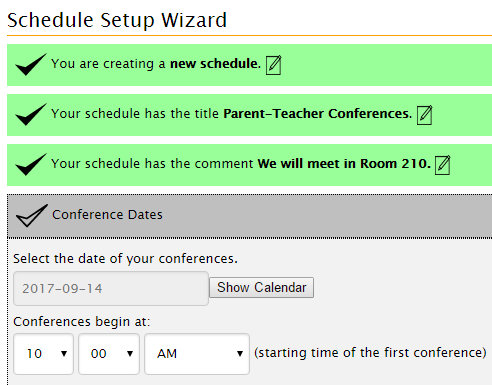The height and width of the screenshot is (385, 492).
Task: Open the minutes dropdown showing 00
Action: pyautogui.click(x=109, y=354)
